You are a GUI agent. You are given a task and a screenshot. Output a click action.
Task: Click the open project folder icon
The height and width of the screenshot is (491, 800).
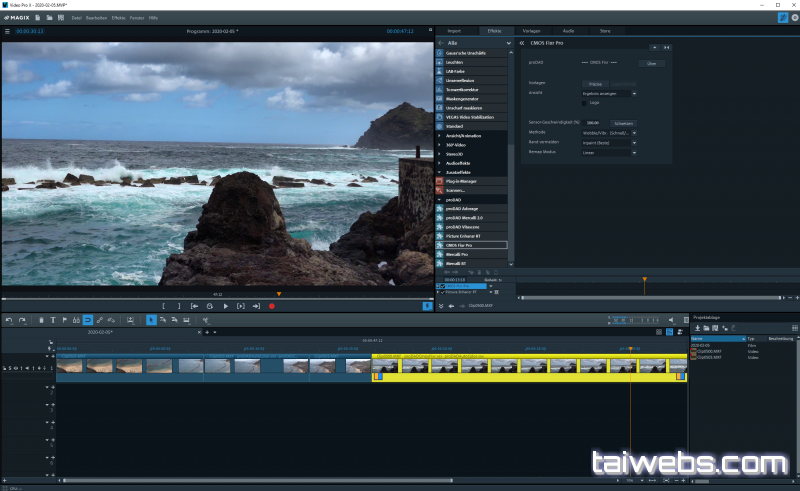[50, 17]
